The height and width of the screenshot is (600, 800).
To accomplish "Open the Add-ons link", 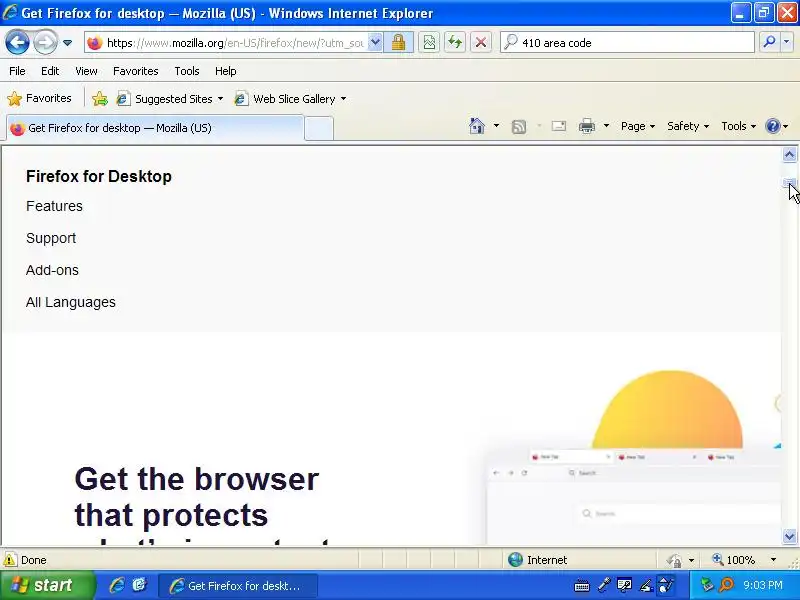I will pos(52,270).
